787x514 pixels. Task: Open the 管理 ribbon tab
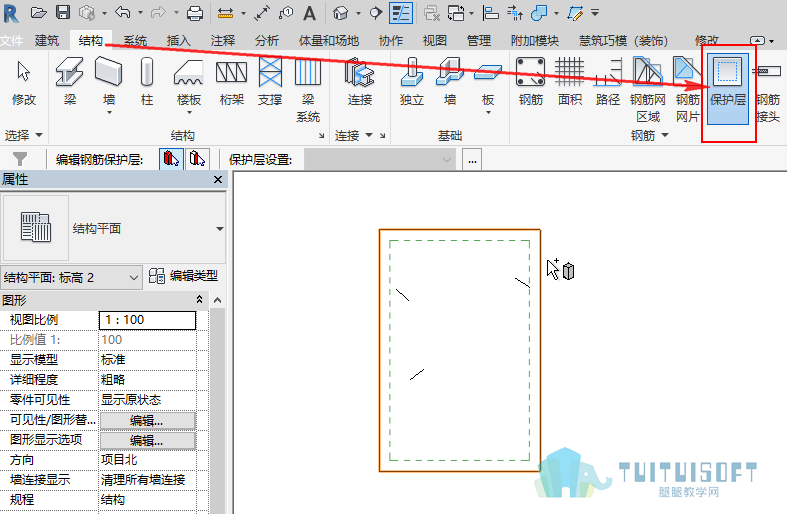coord(479,40)
